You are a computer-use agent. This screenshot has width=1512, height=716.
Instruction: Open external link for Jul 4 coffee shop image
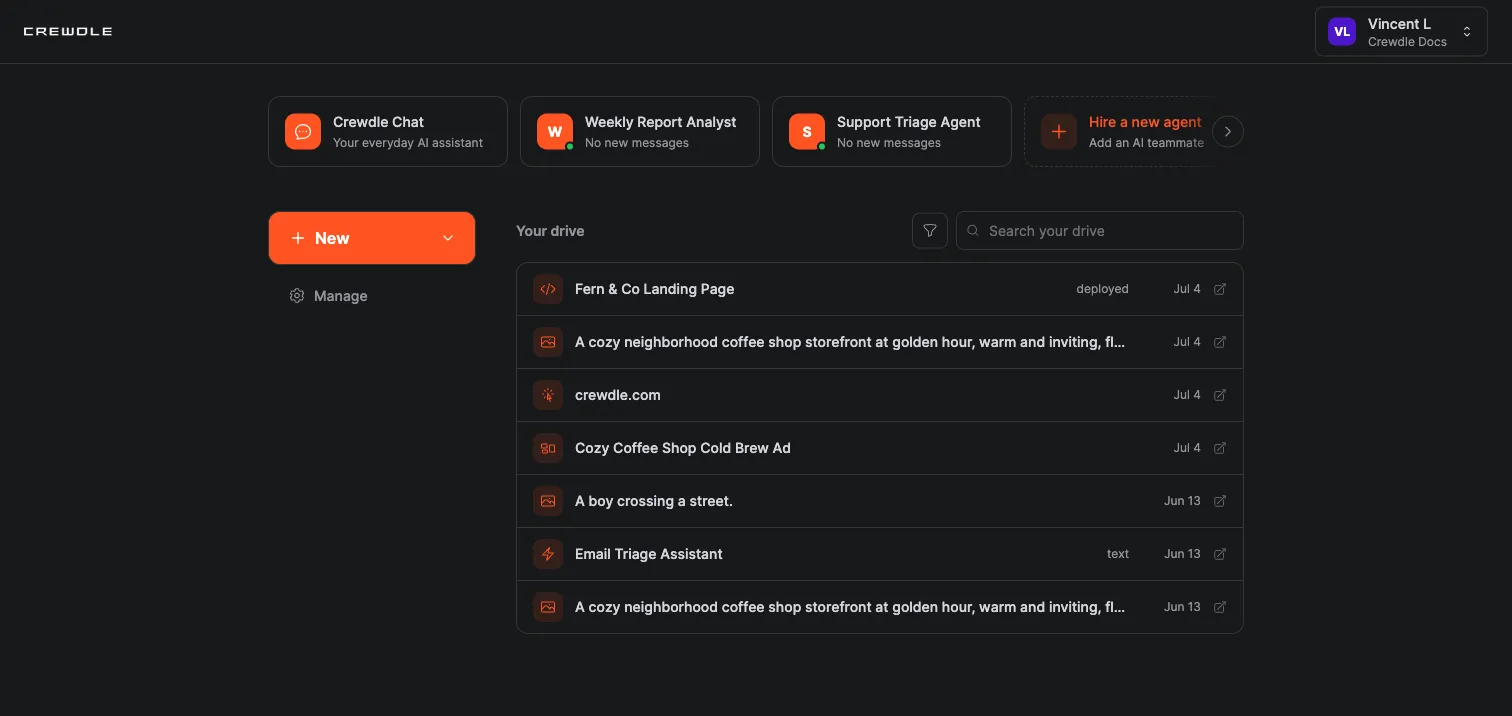(1220, 342)
